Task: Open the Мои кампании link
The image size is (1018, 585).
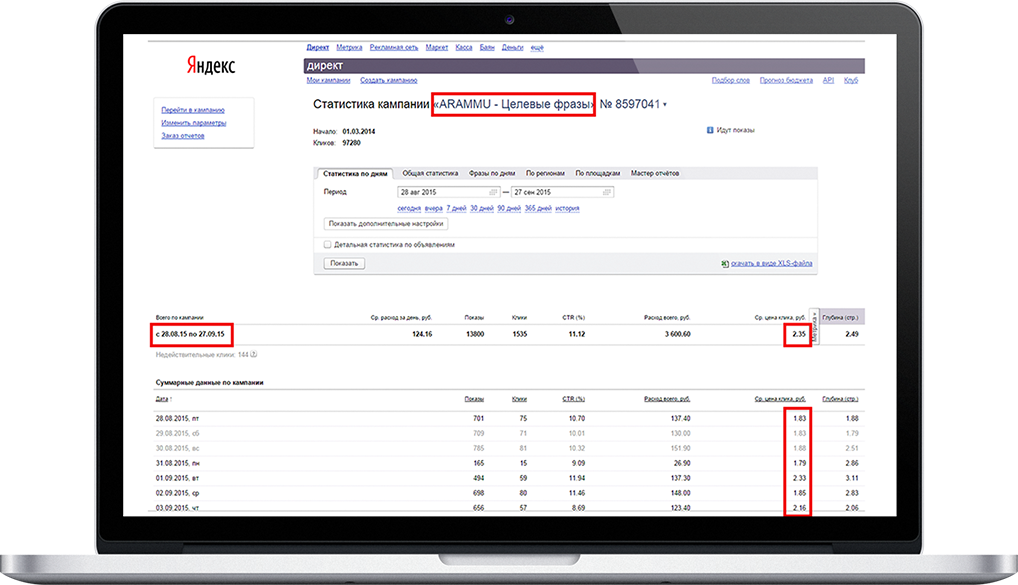Action: point(329,81)
